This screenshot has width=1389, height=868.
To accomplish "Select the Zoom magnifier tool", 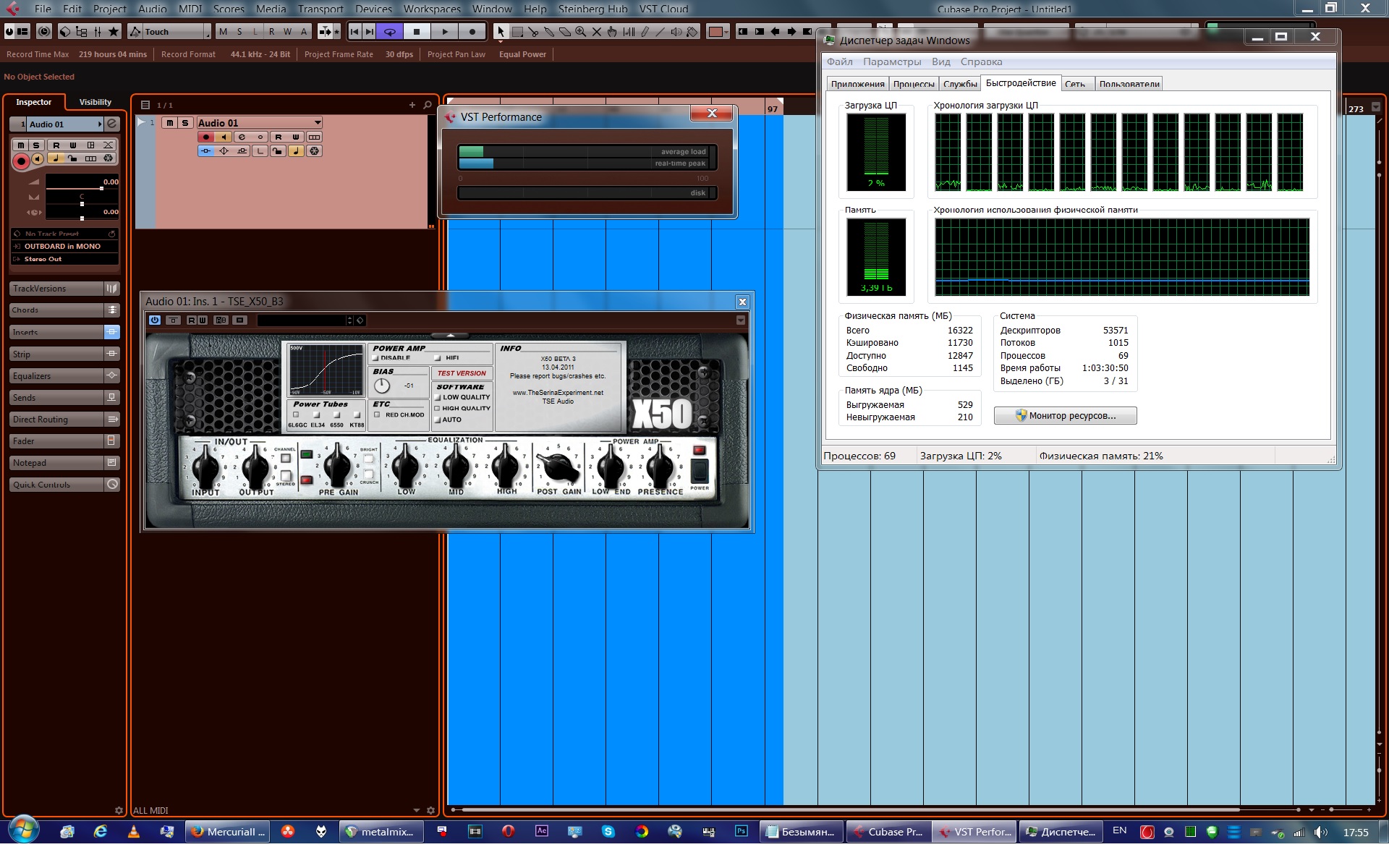I will coord(581,32).
